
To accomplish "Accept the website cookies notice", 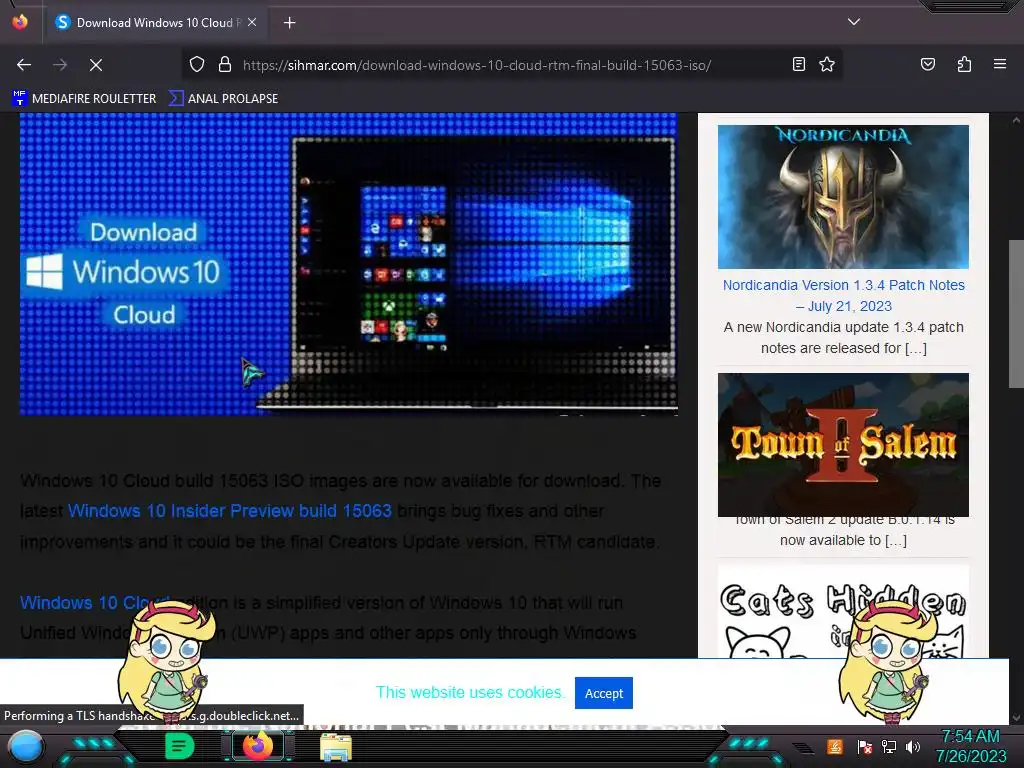I will point(603,693).
